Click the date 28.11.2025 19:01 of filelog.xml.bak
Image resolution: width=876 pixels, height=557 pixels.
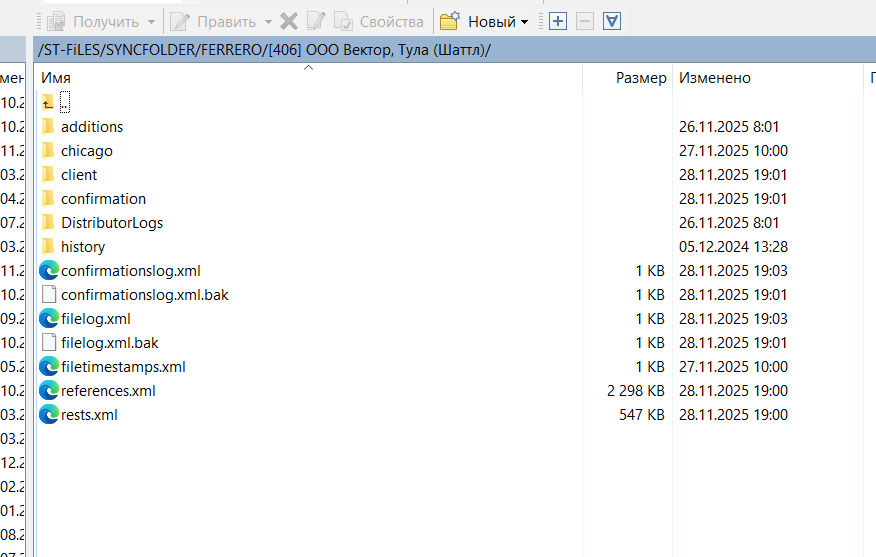(x=733, y=343)
